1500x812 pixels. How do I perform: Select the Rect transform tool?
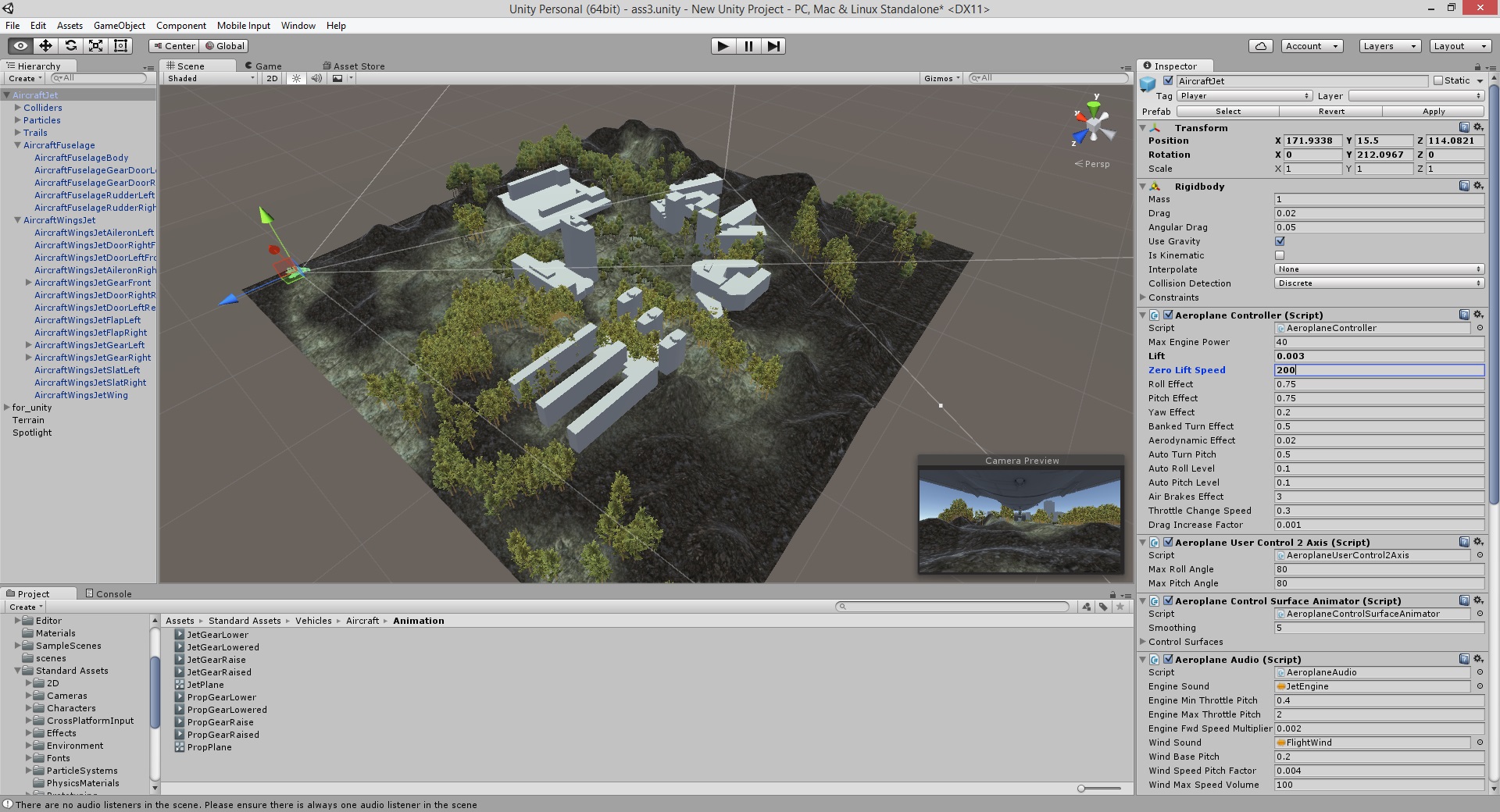120,45
